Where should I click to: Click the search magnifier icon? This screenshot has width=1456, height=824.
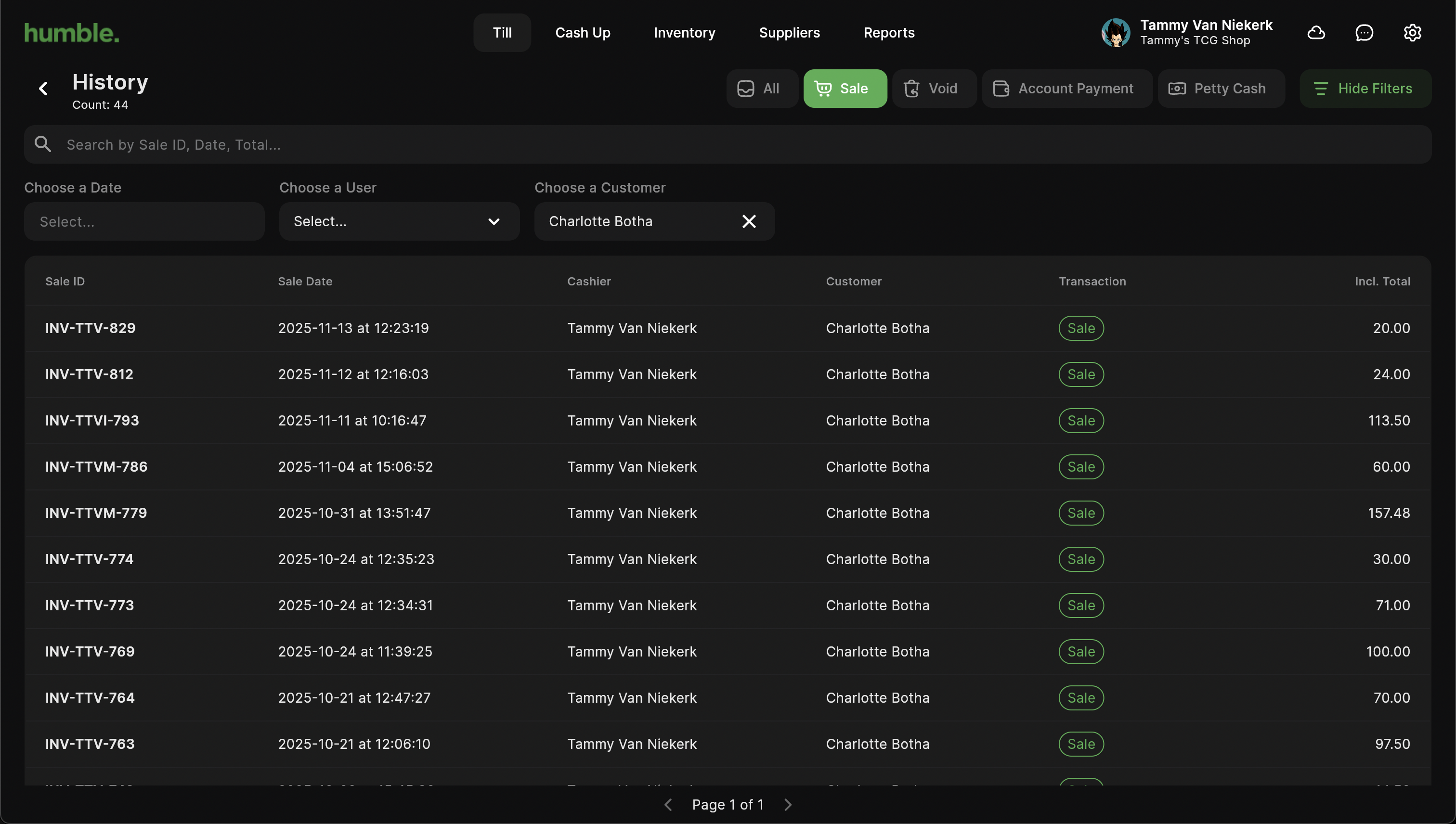tap(43, 144)
